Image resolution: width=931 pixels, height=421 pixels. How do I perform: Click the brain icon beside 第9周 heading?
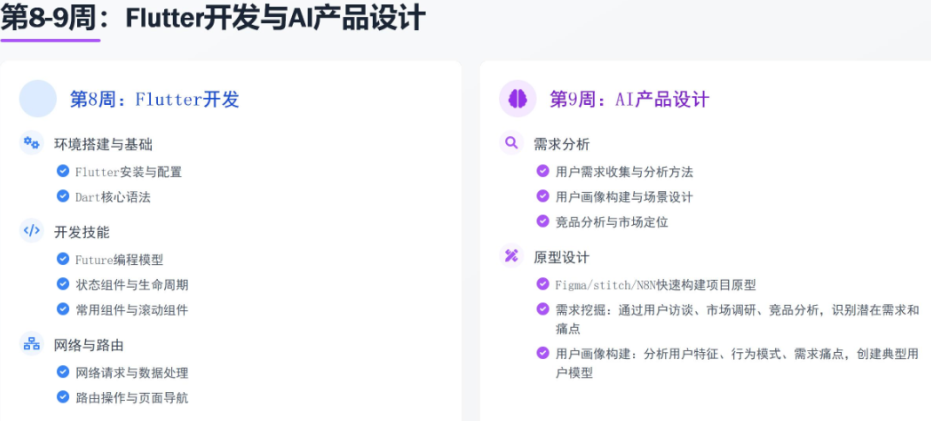(x=518, y=98)
